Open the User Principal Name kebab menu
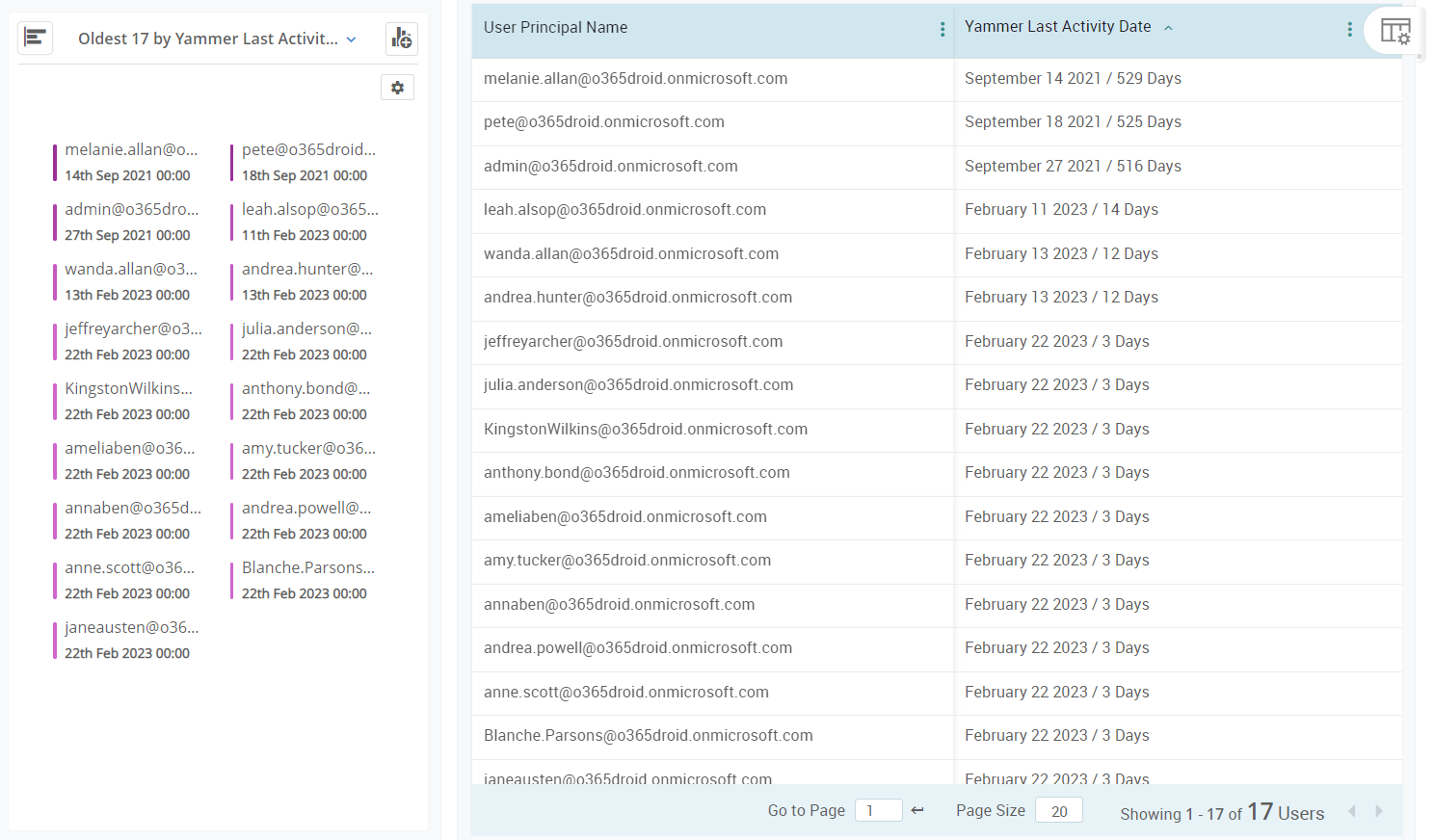Image resolution: width=1434 pixels, height=840 pixels. coord(942,29)
